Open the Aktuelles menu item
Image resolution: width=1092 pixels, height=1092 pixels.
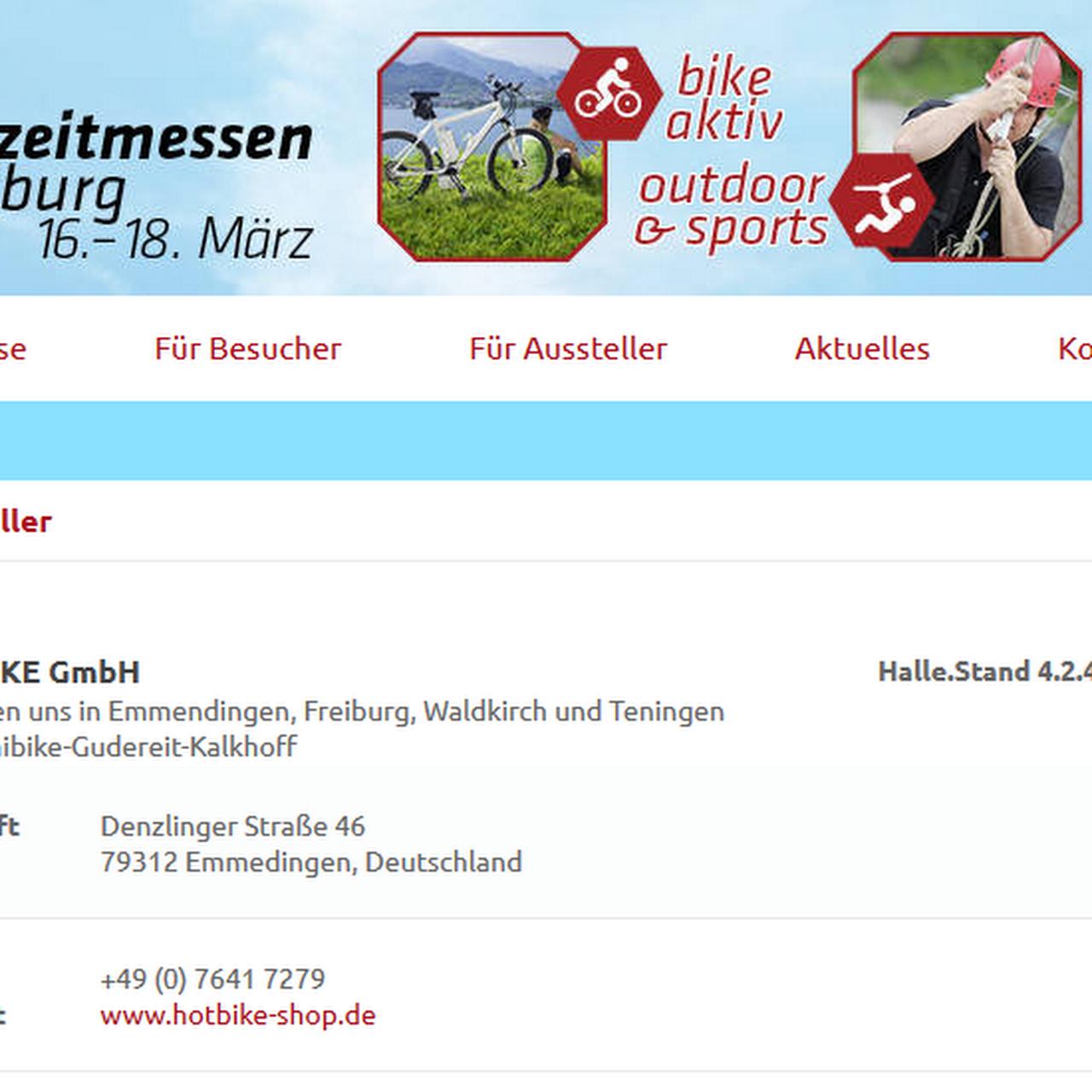pos(863,349)
